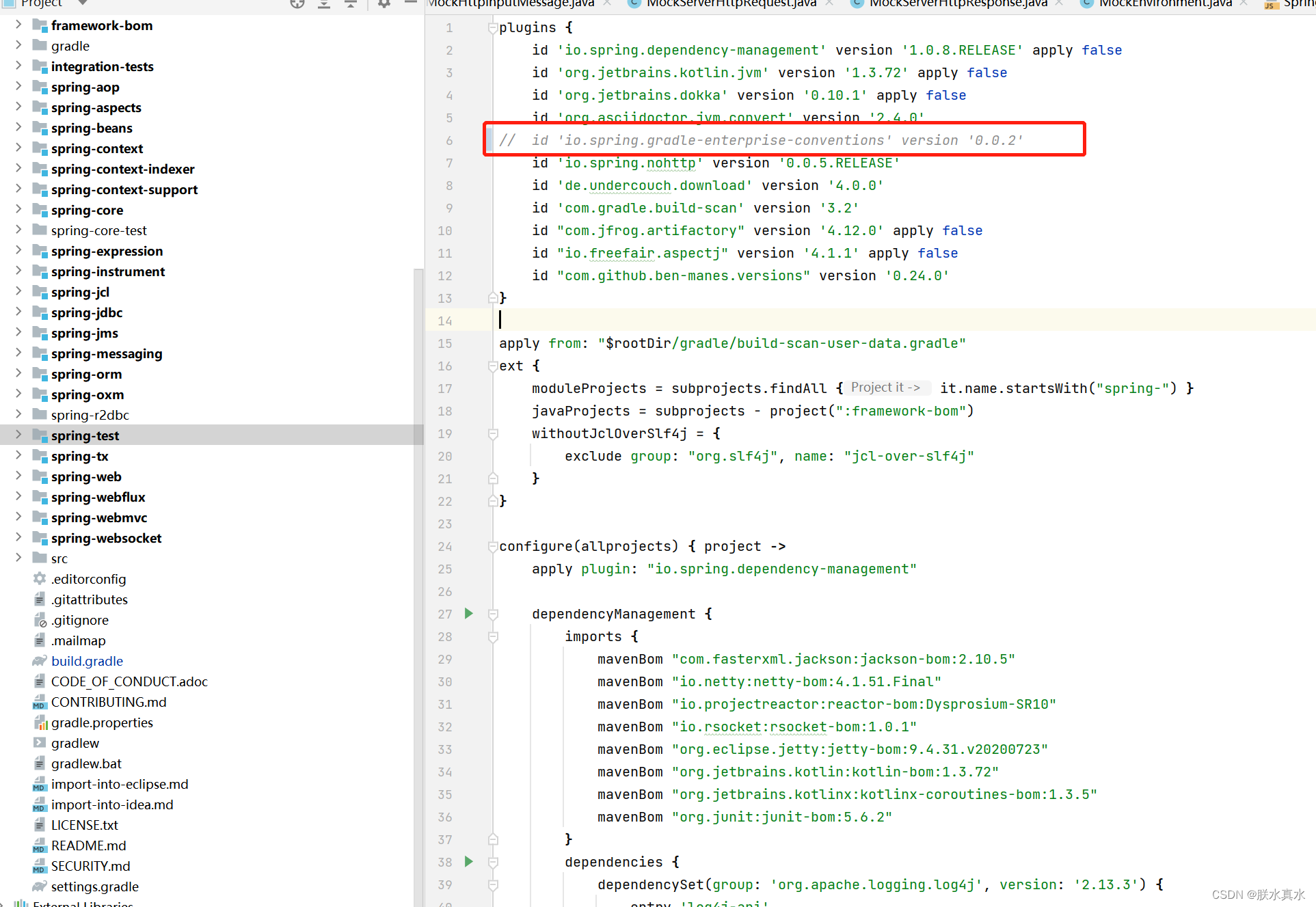
Task: Hide the Project tool window with minus icon
Action: (x=410, y=3)
